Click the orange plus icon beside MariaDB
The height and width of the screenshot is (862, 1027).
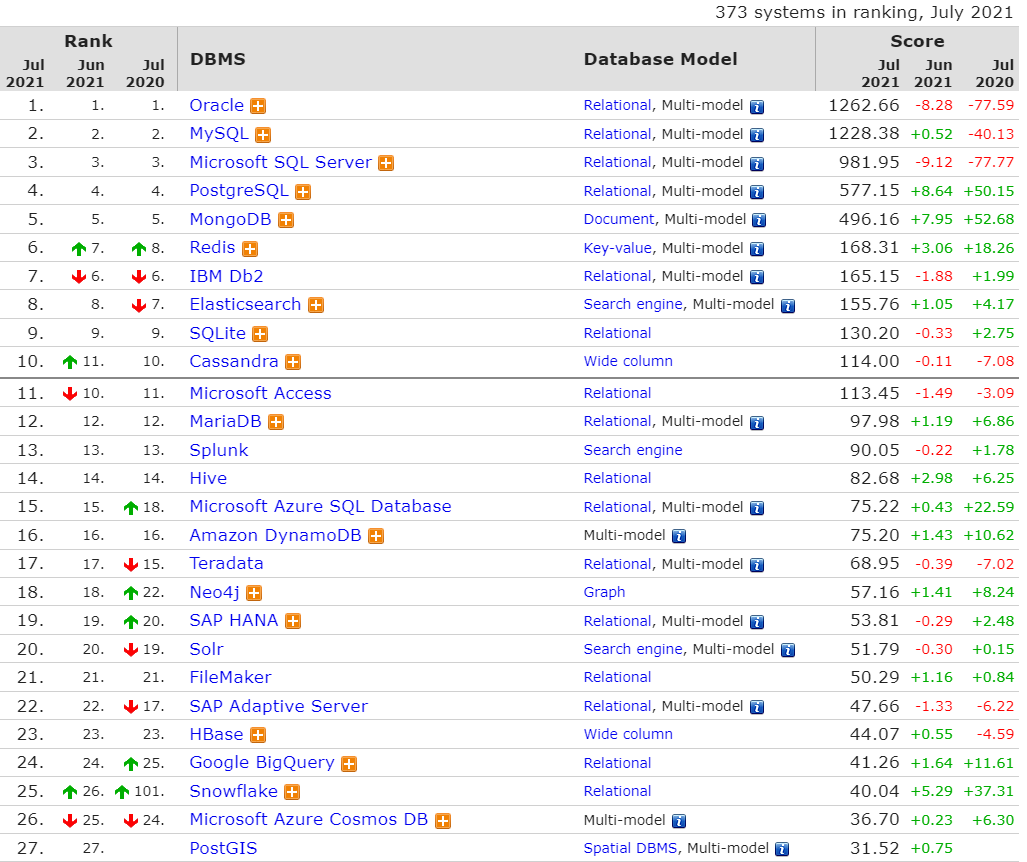tap(276, 422)
